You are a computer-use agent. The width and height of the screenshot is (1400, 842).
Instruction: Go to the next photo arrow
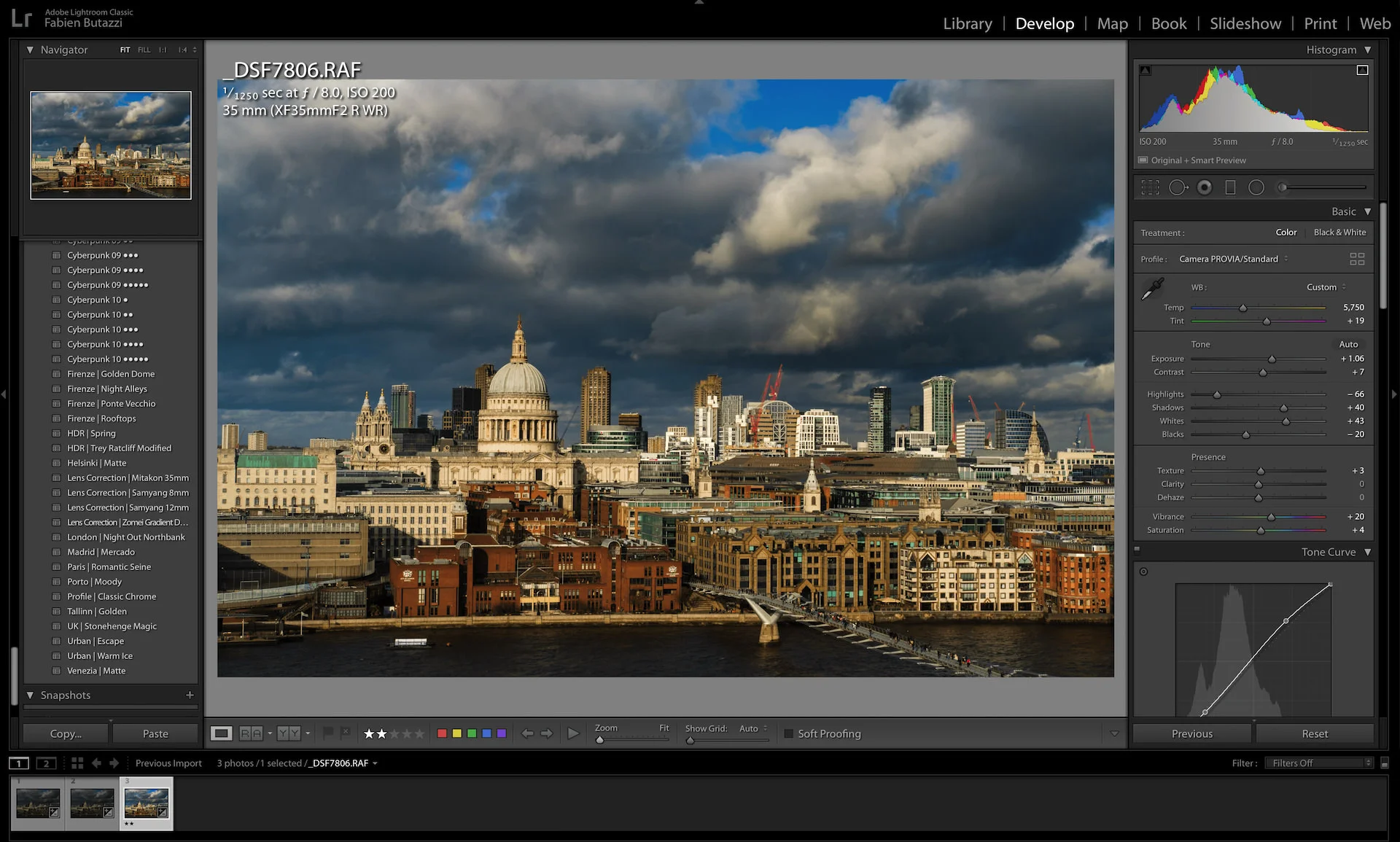tap(546, 733)
